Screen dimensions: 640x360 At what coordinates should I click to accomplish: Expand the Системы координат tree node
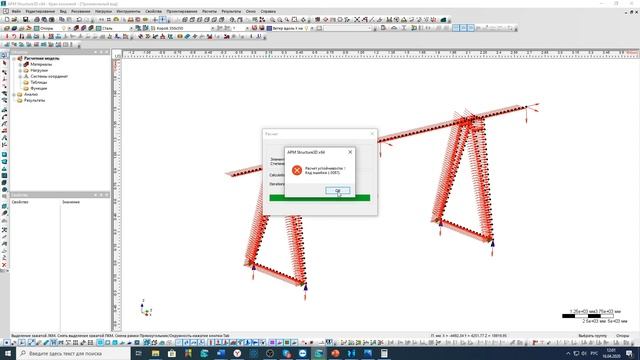coord(20,76)
